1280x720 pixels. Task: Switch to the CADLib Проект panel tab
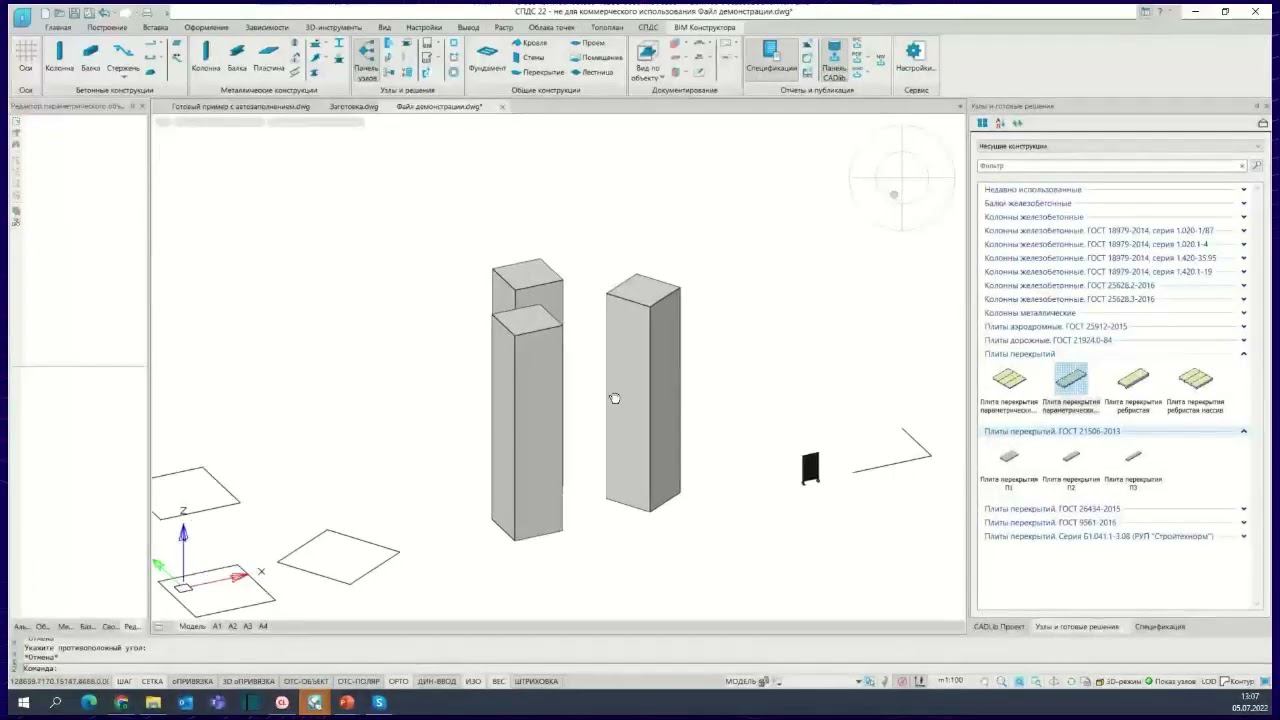[x=999, y=627]
